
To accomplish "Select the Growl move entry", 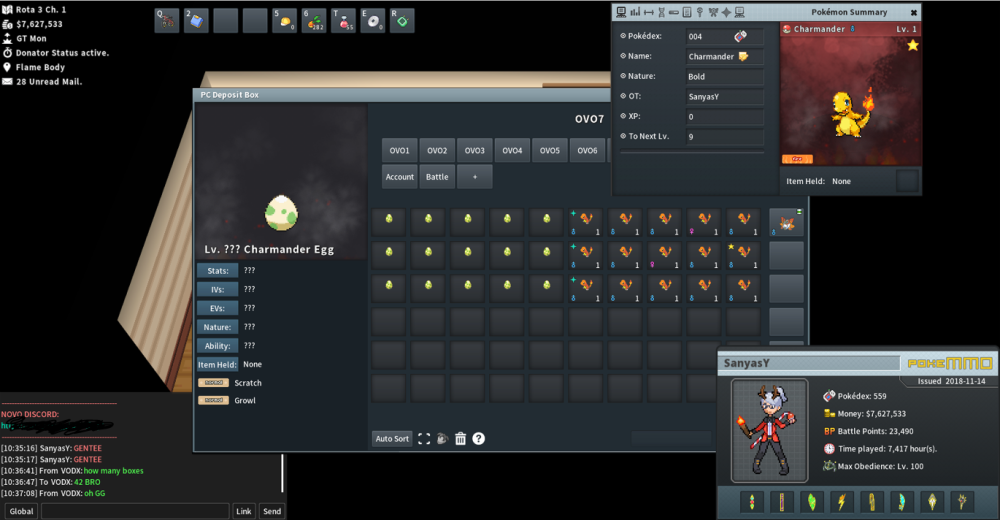I will pyautogui.click(x=227, y=401).
